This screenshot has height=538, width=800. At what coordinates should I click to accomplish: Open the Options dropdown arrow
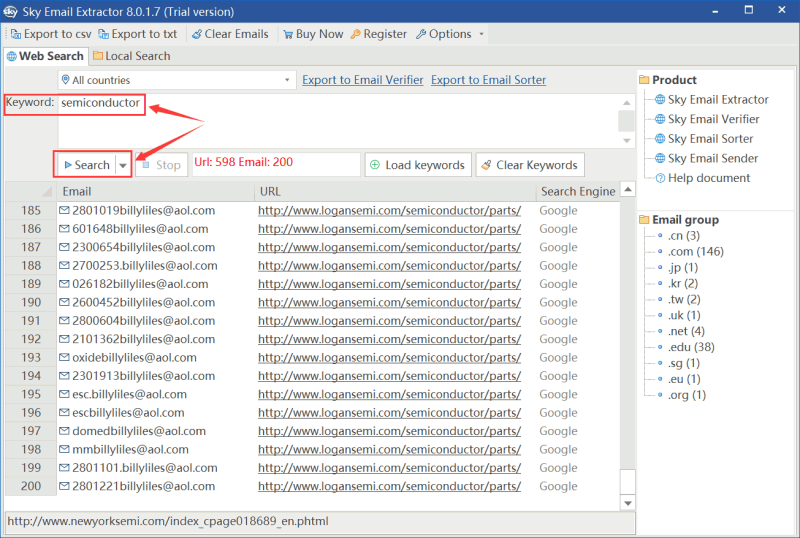(481, 34)
